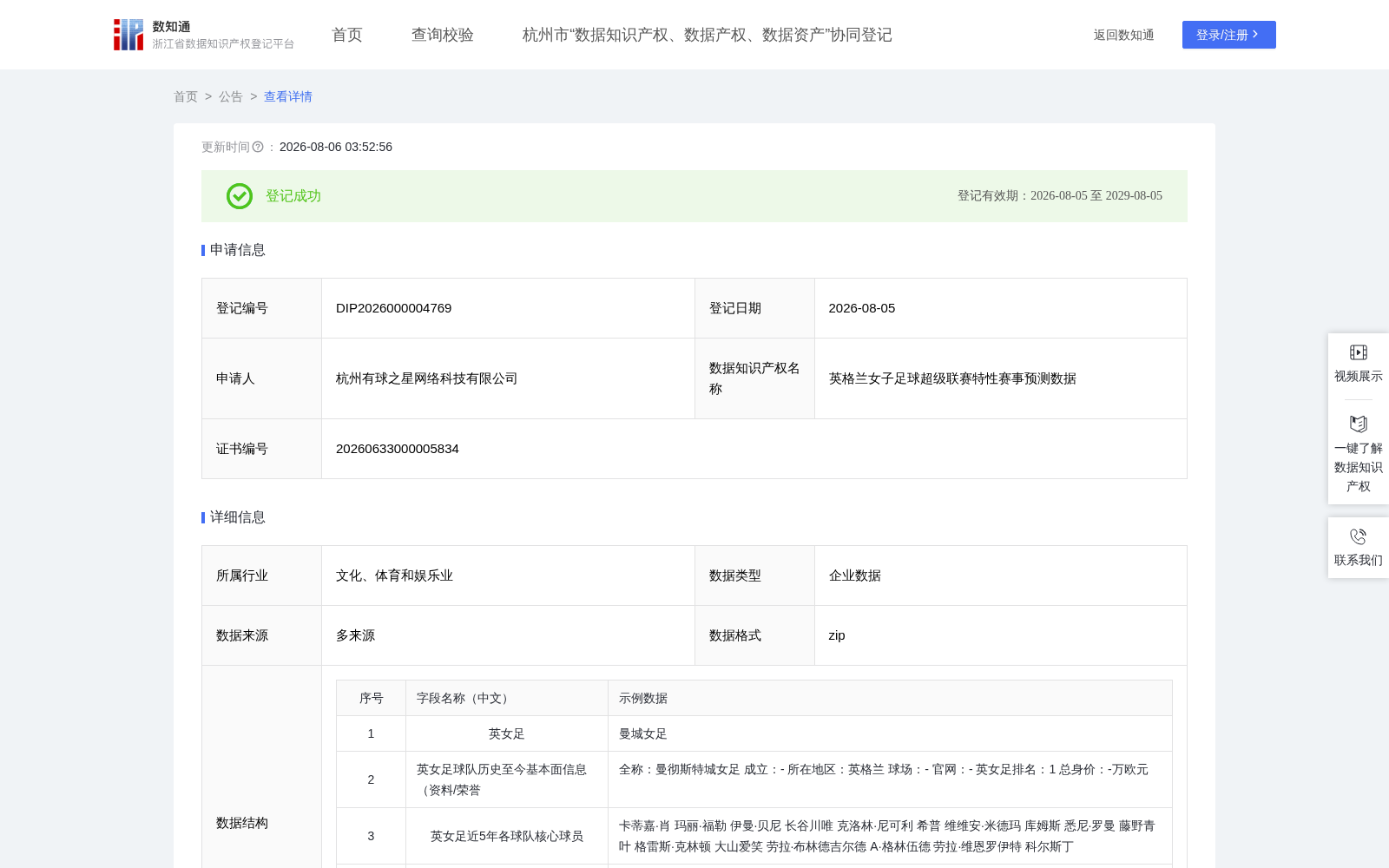1389x868 pixels.
Task: Click 返回数知通 link
Action: coord(1124,35)
